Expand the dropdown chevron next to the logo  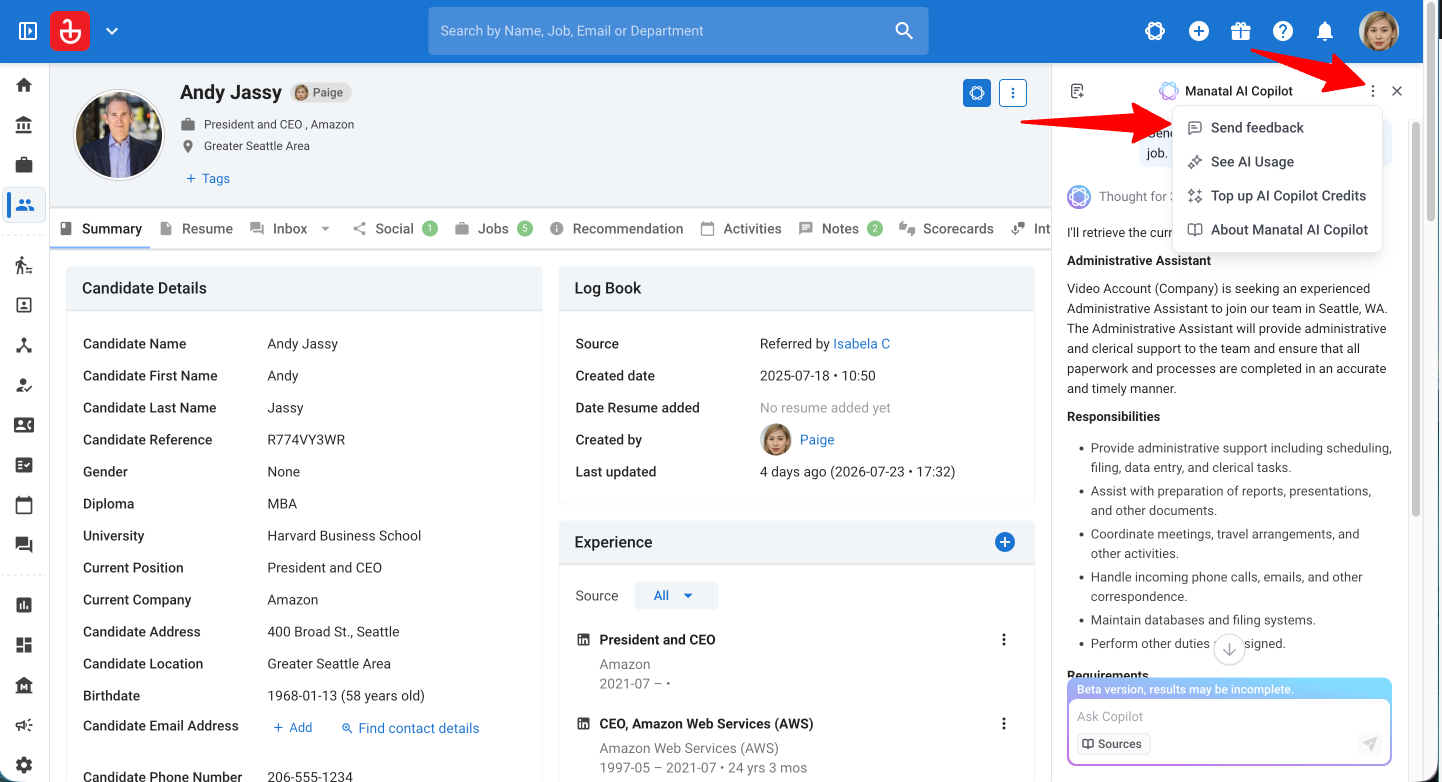click(x=112, y=31)
